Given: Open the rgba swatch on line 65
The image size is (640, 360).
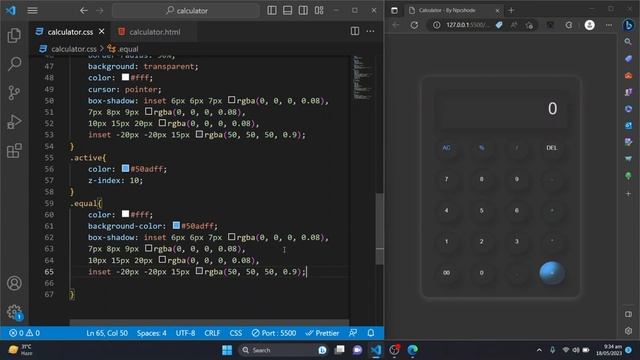Looking at the screenshot, I should [x=199, y=271].
